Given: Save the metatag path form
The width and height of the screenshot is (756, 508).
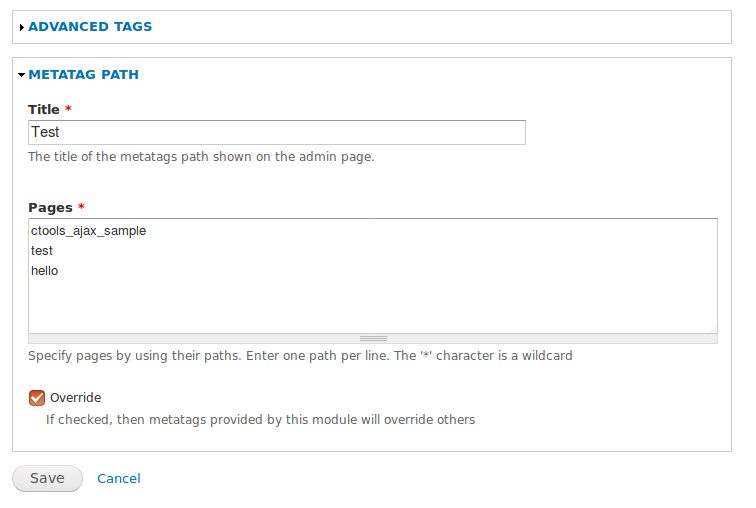Looking at the screenshot, I should (x=47, y=478).
